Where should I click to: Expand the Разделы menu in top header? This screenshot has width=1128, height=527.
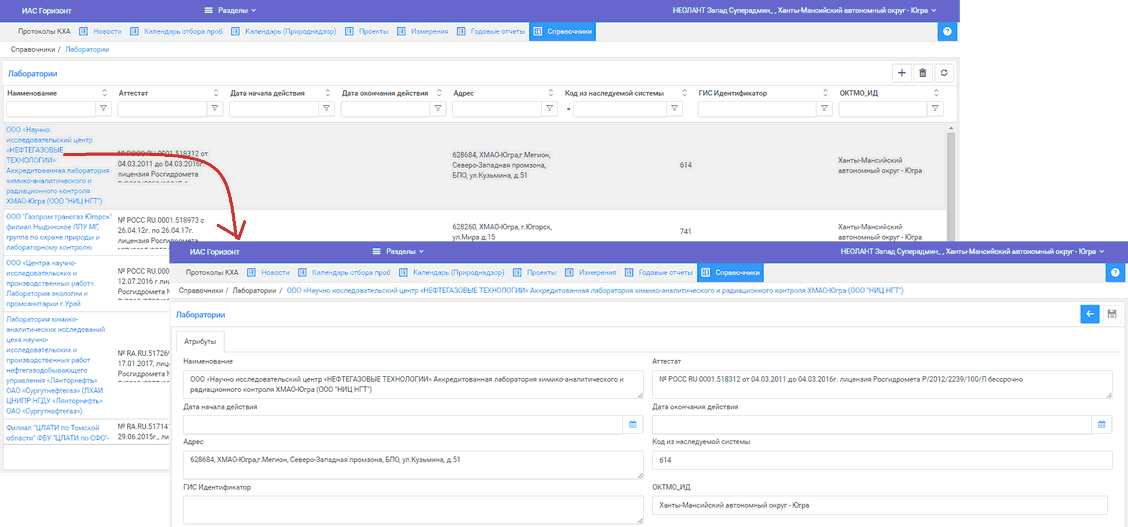226,10
